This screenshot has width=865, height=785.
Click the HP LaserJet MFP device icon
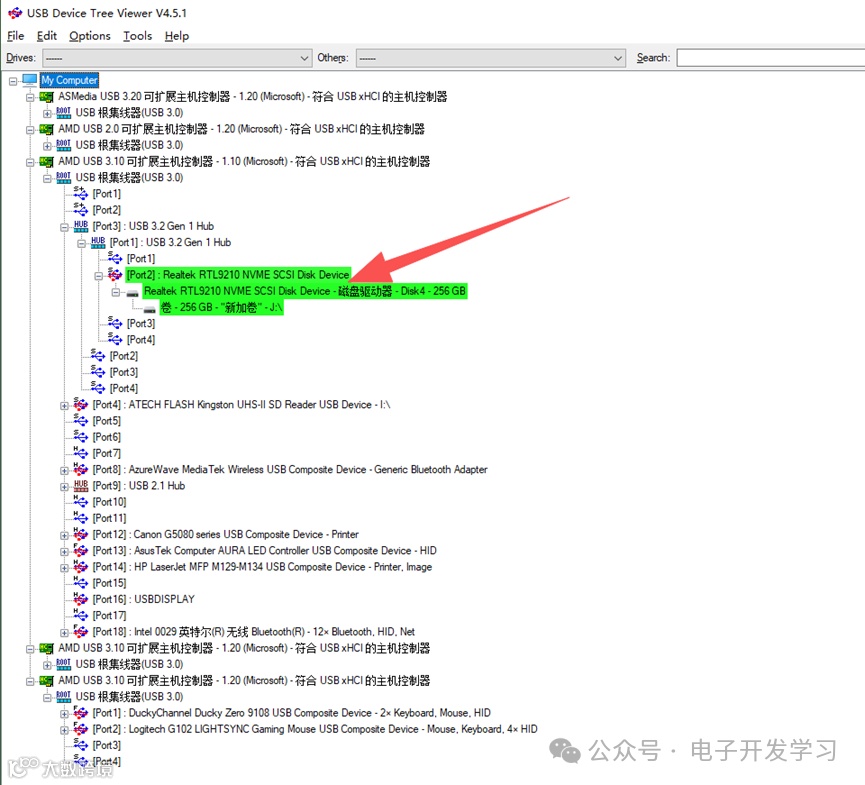point(81,567)
